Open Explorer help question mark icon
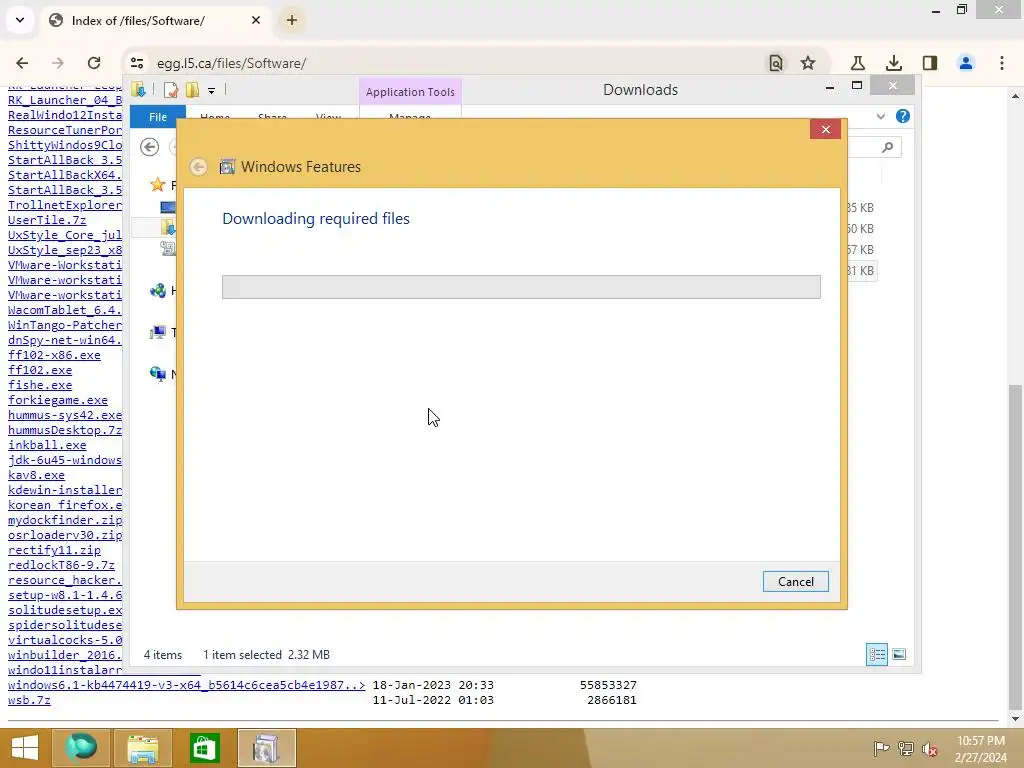 tap(903, 116)
